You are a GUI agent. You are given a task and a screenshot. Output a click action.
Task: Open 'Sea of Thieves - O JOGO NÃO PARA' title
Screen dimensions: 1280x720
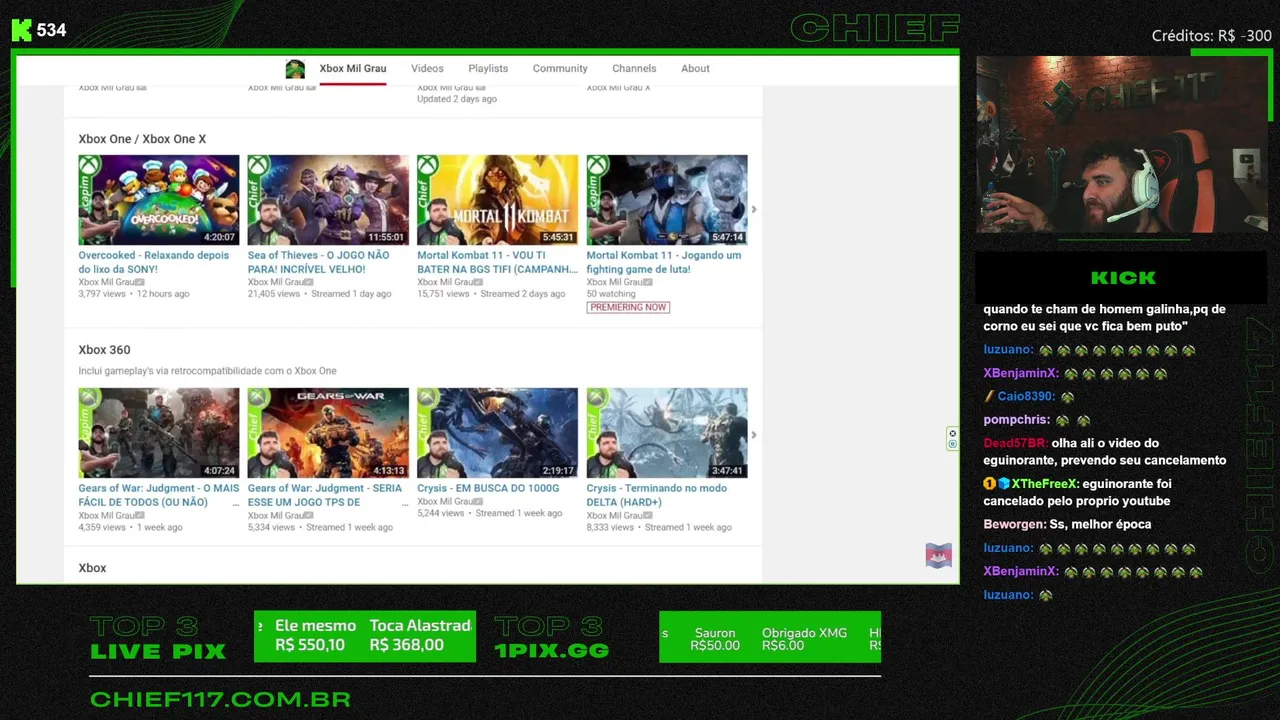pyautogui.click(x=319, y=262)
